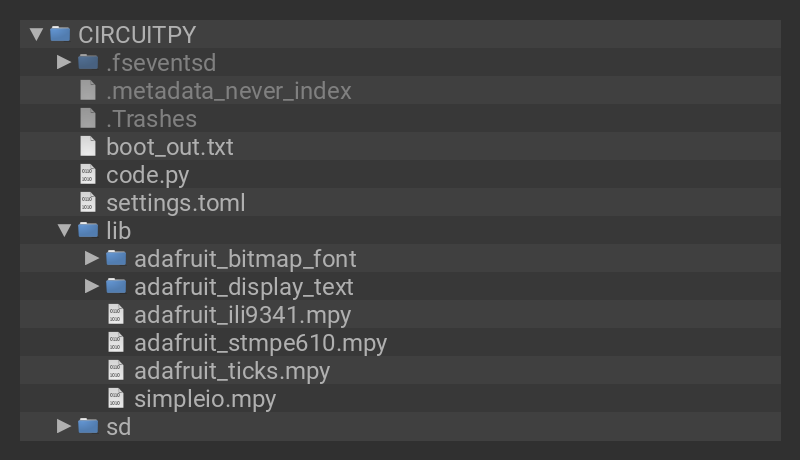Viewport: 800px width, 460px height.
Task: Click the boot_out.txt file icon
Action: click(x=88, y=146)
